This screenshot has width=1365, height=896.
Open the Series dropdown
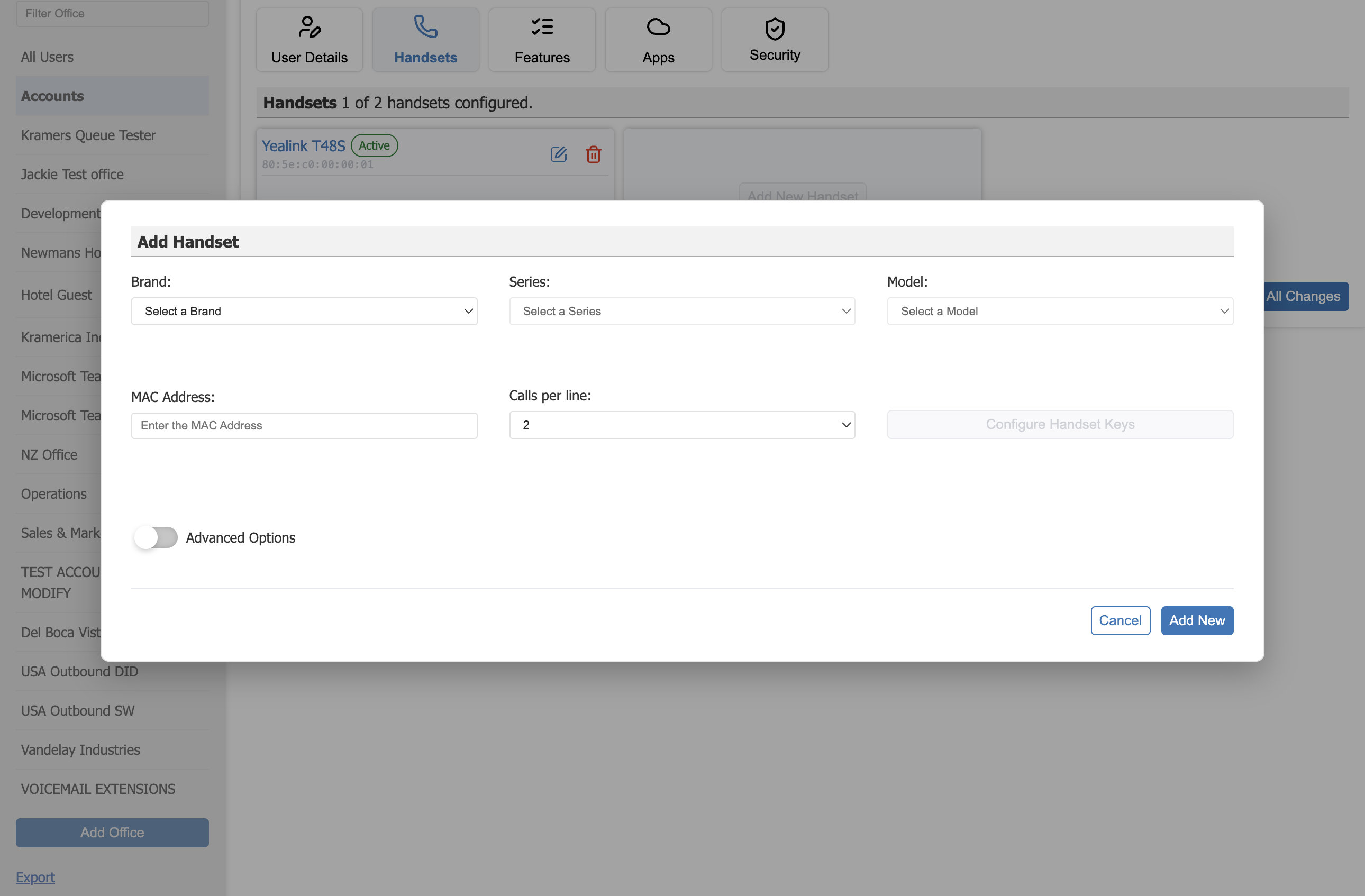pyautogui.click(x=682, y=312)
